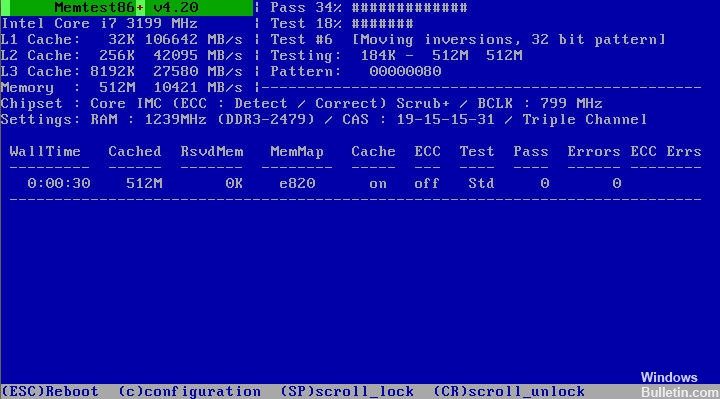Click the Test #6 Moving inversions text

pos(468,39)
